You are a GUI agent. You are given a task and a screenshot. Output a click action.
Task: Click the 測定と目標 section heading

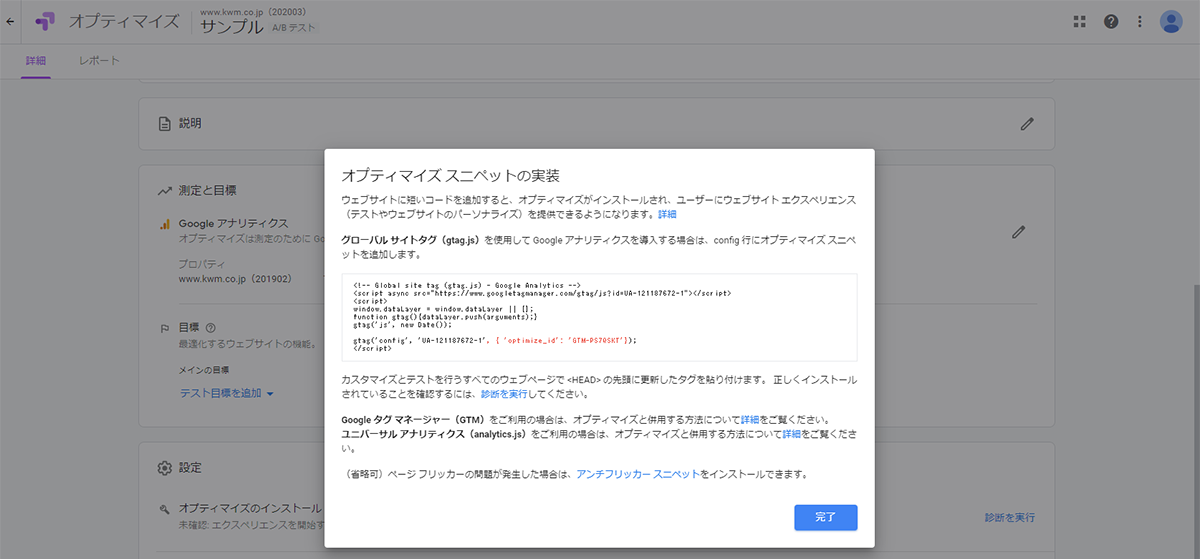pyautogui.click(x=207, y=190)
